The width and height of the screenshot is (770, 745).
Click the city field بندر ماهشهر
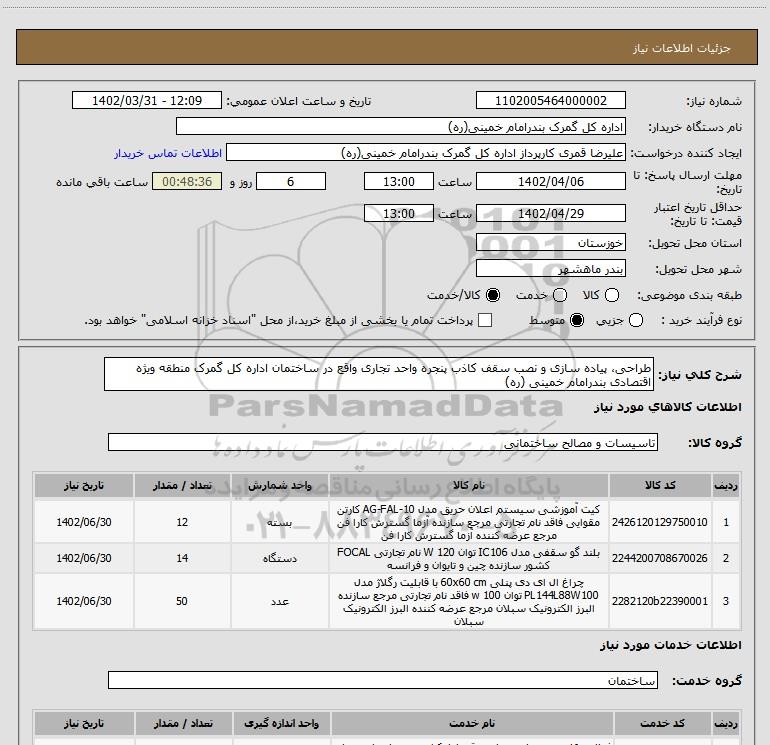pyautogui.click(x=550, y=268)
